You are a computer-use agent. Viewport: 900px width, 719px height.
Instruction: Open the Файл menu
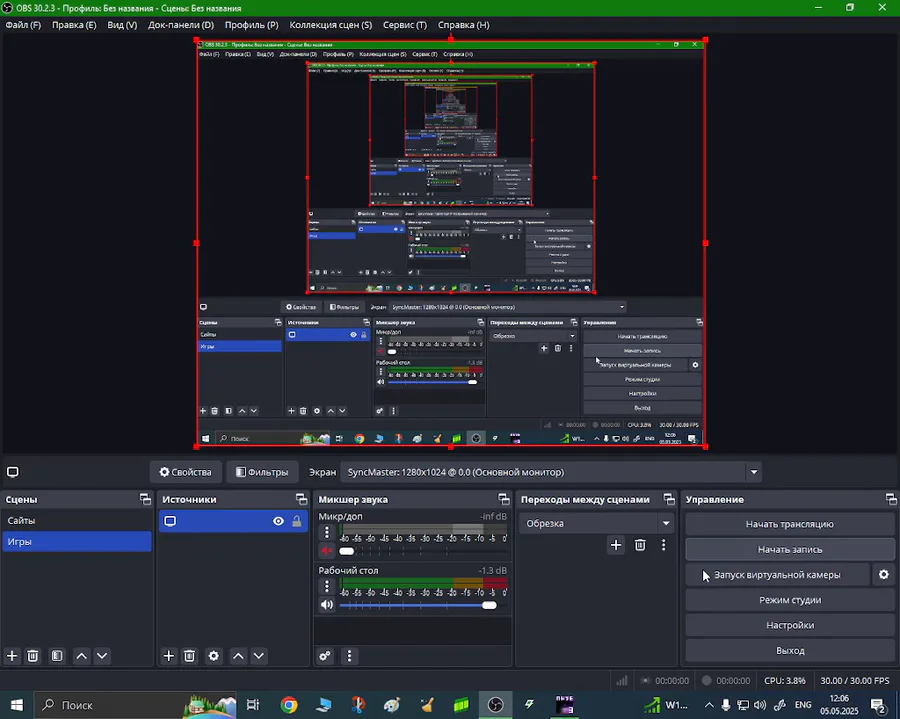pos(24,25)
